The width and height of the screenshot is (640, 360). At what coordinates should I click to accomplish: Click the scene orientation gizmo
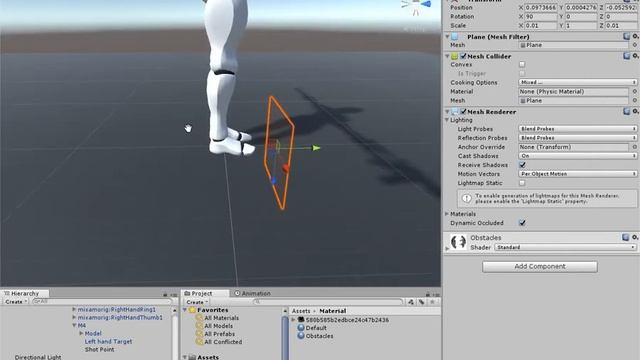coord(416,6)
